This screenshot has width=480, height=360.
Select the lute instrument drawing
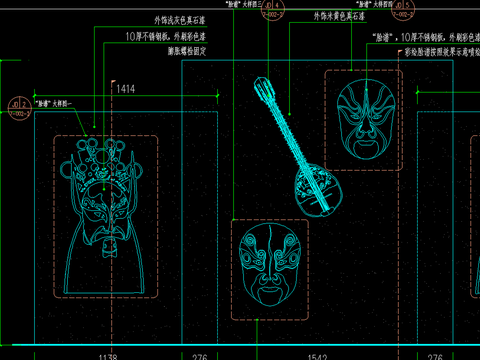pyautogui.click(x=298, y=147)
